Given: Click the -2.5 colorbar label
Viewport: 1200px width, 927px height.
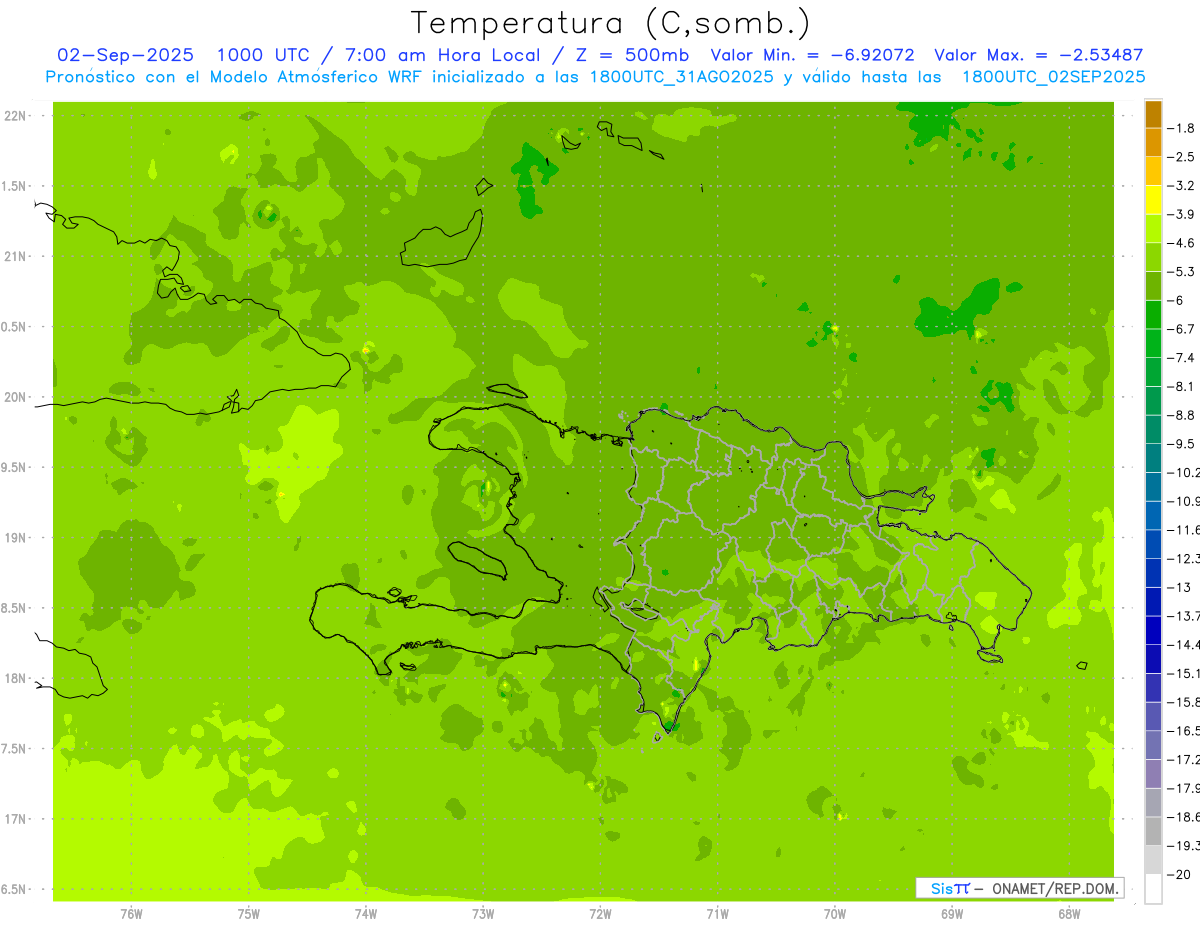Looking at the screenshot, I should click(1181, 157).
